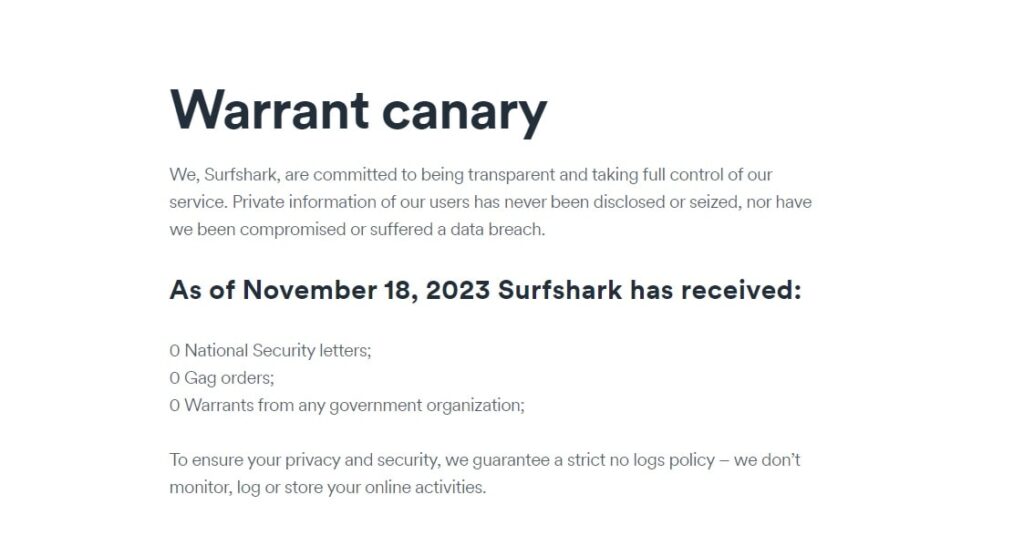Click the phrase "taking full control of our"
This screenshot has height=546, width=1024.
click(x=682, y=175)
